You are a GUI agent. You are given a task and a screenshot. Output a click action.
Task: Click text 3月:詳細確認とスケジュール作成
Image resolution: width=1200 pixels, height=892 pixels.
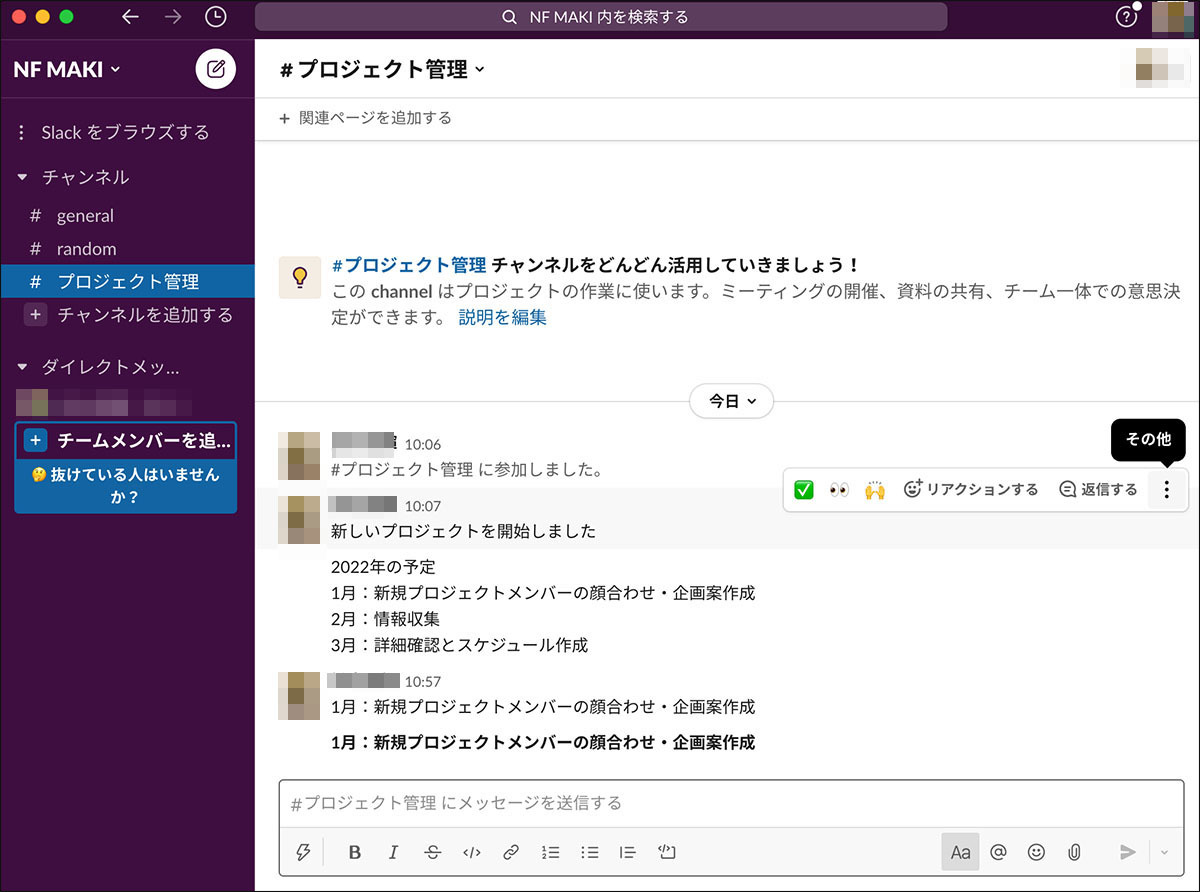(459, 645)
